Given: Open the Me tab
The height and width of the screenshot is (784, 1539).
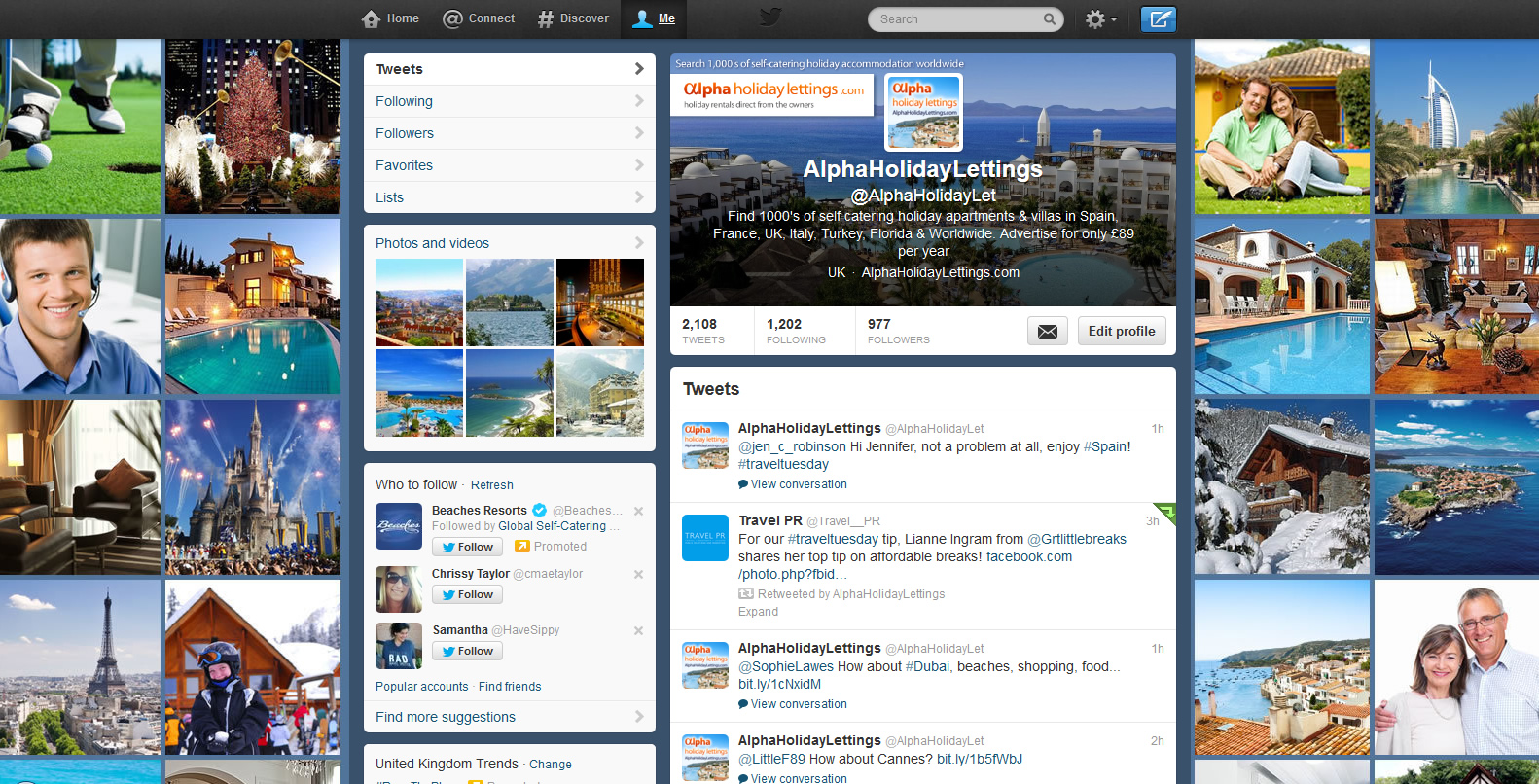Looking at the screenshot, I should [654, 18].
